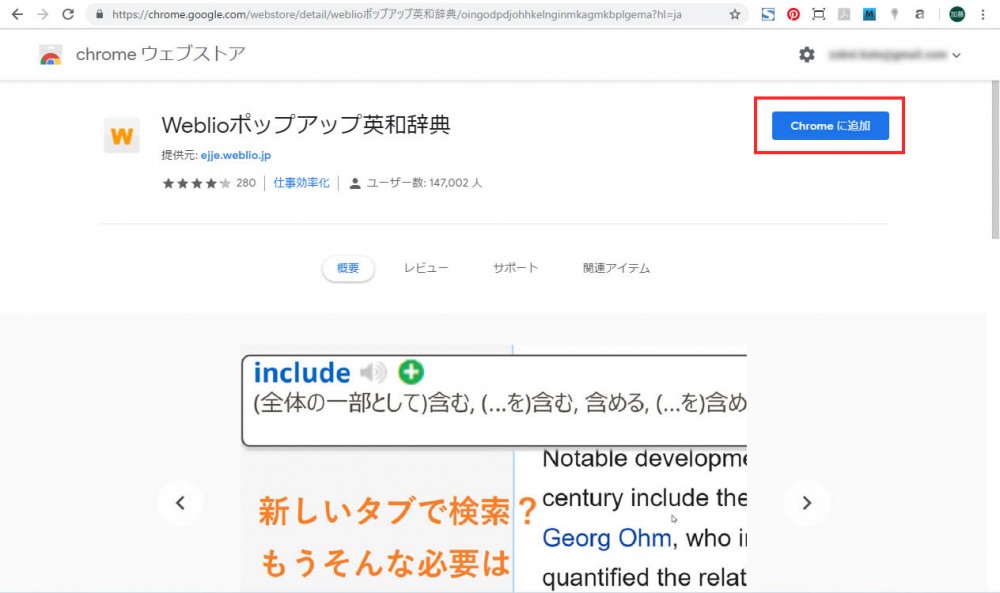Click the blue M extension icon
The height and width of the screenshot is (593, 1000).
click(869, 14)
